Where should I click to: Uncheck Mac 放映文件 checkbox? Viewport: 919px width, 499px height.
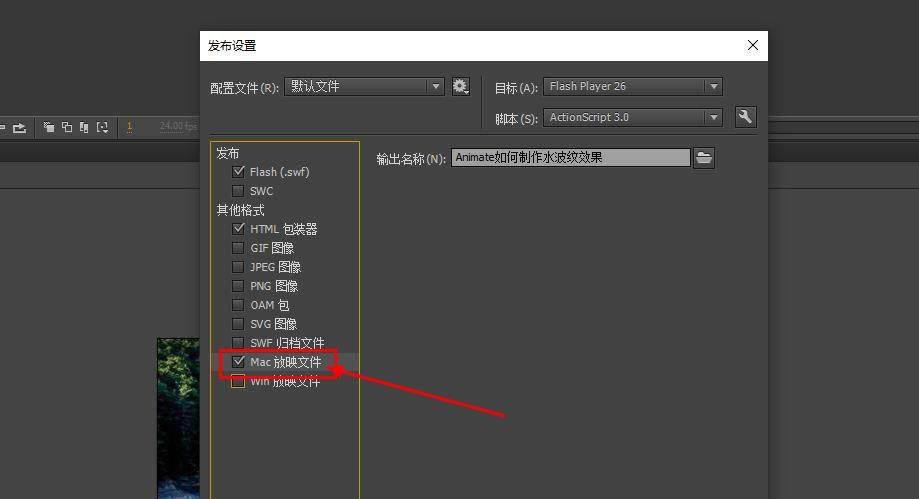[238, 362]
